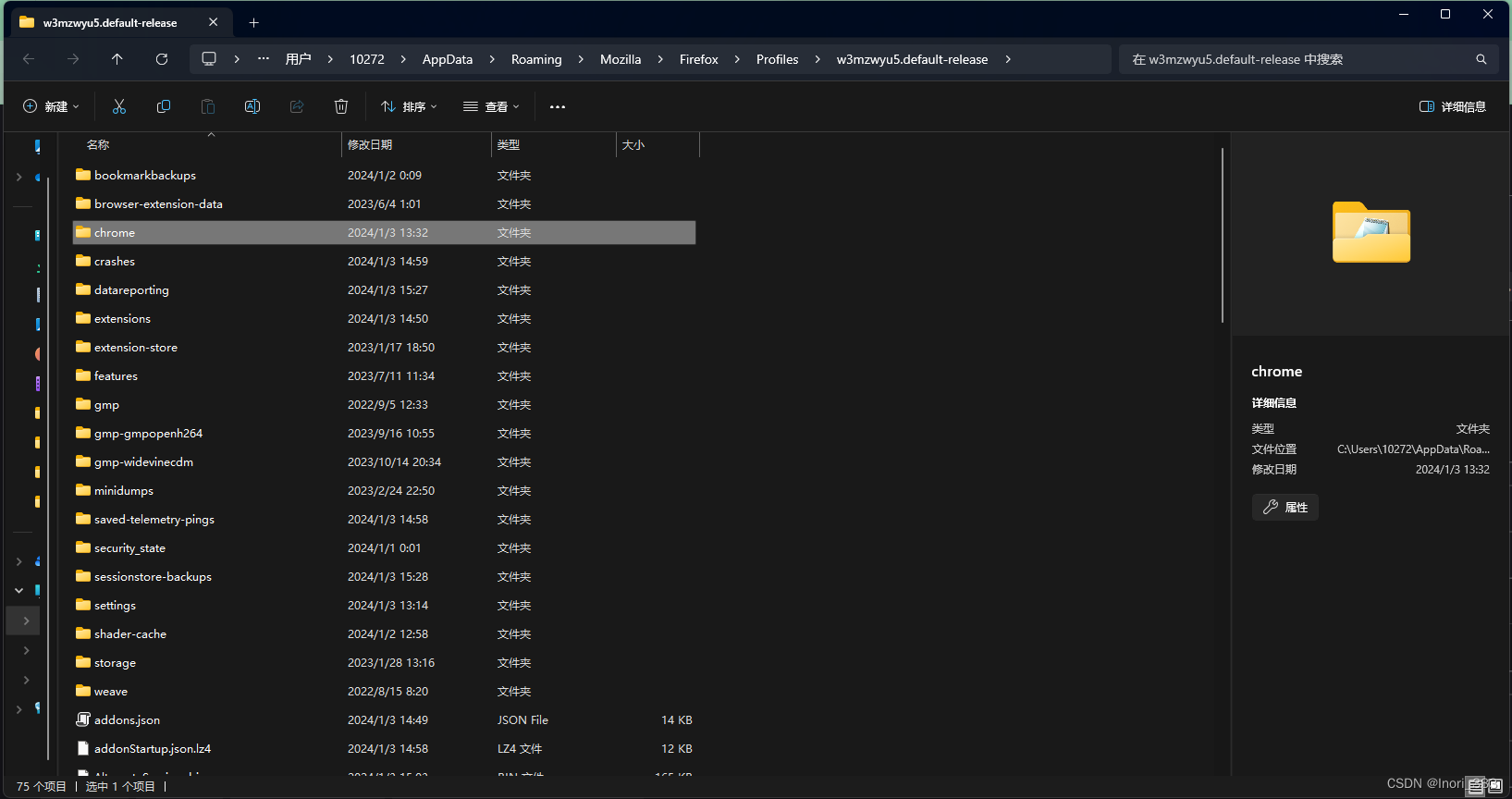Select the sessionstore-backups folder
1512x799 pixels.
384,576
